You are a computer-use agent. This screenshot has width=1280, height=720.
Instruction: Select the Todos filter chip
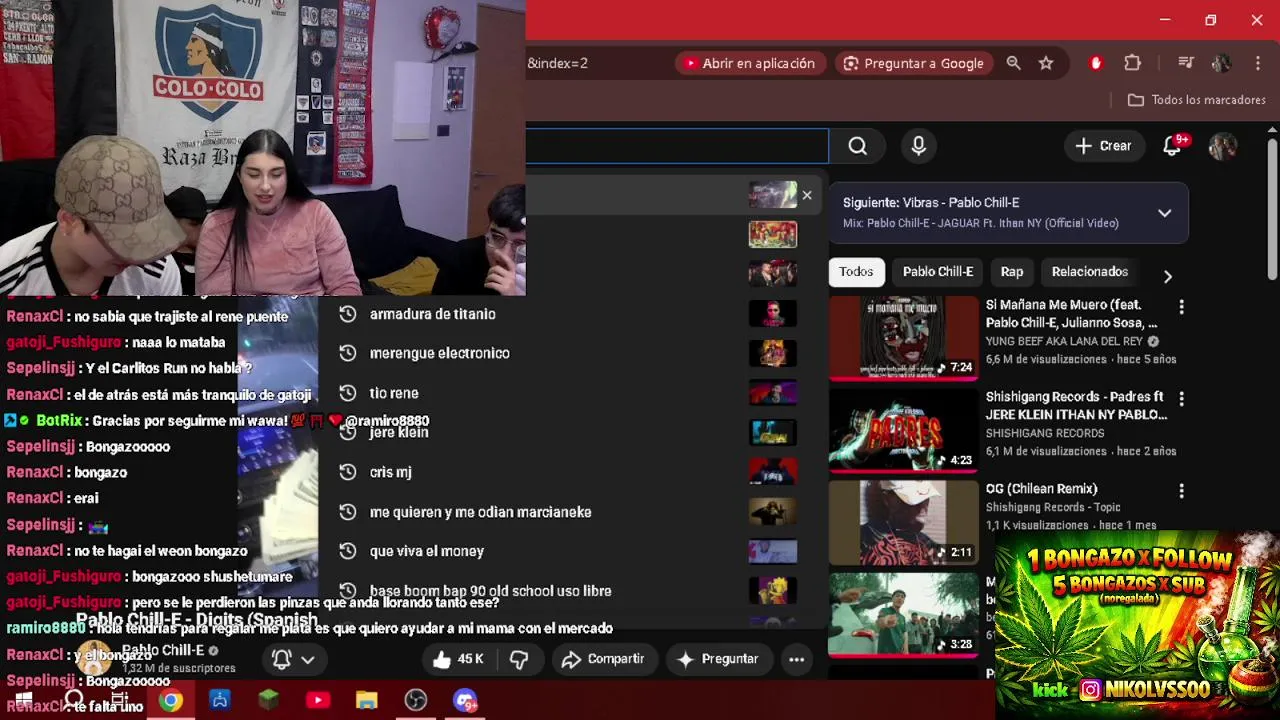coord(856,272)
